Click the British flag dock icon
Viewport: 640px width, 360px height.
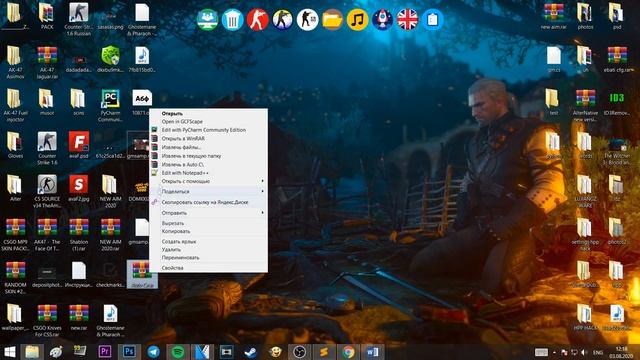(x=407, y=19)
